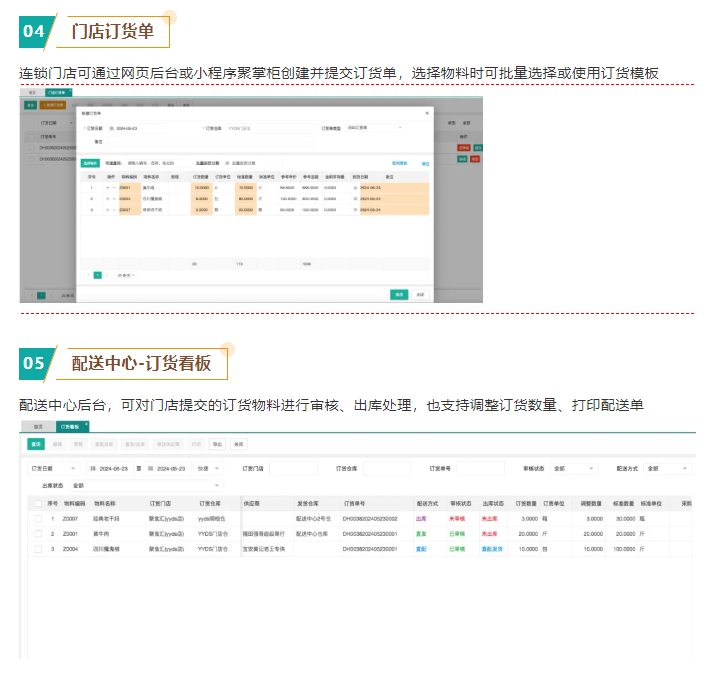This screenshot has height=676, width=724.
Task: Tick the header checkbox in 订货看板 table
Action: [x=38, y=504]
